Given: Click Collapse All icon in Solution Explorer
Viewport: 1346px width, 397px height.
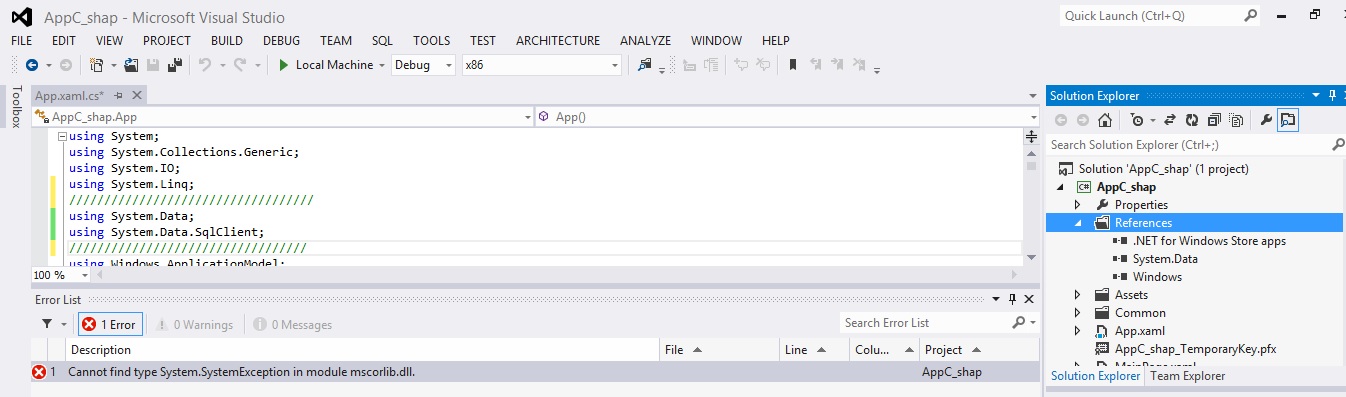Looking at the screenshot, I should click(x=1214, y=120).
